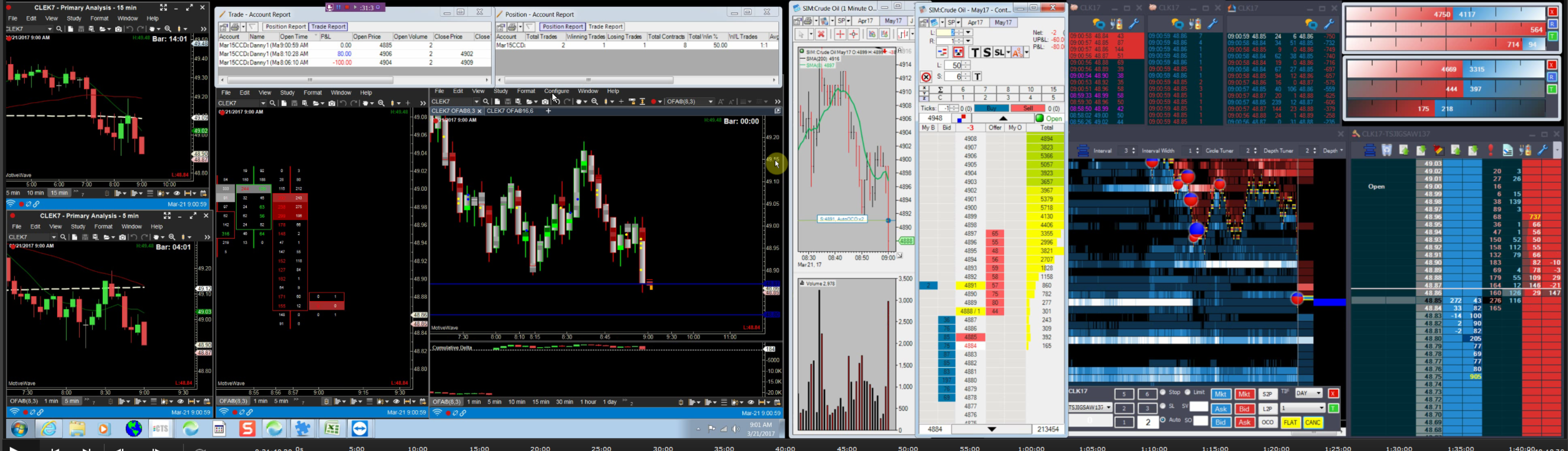Image resolution: width=1568 pixels, height=451 pixels.
Task: Open the Windows Start menu orb
Action: (x=19, y=429)
